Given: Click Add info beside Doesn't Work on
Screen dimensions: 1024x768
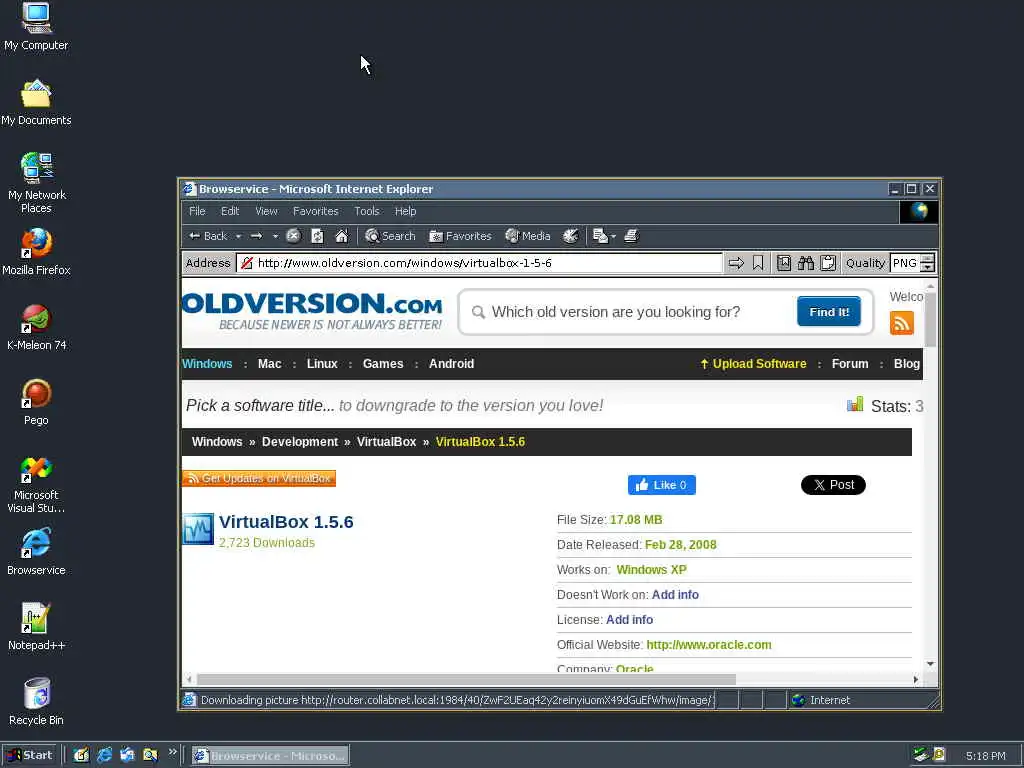Looking at the screenshot, I should pyautogui.click(x=675, y=595).
